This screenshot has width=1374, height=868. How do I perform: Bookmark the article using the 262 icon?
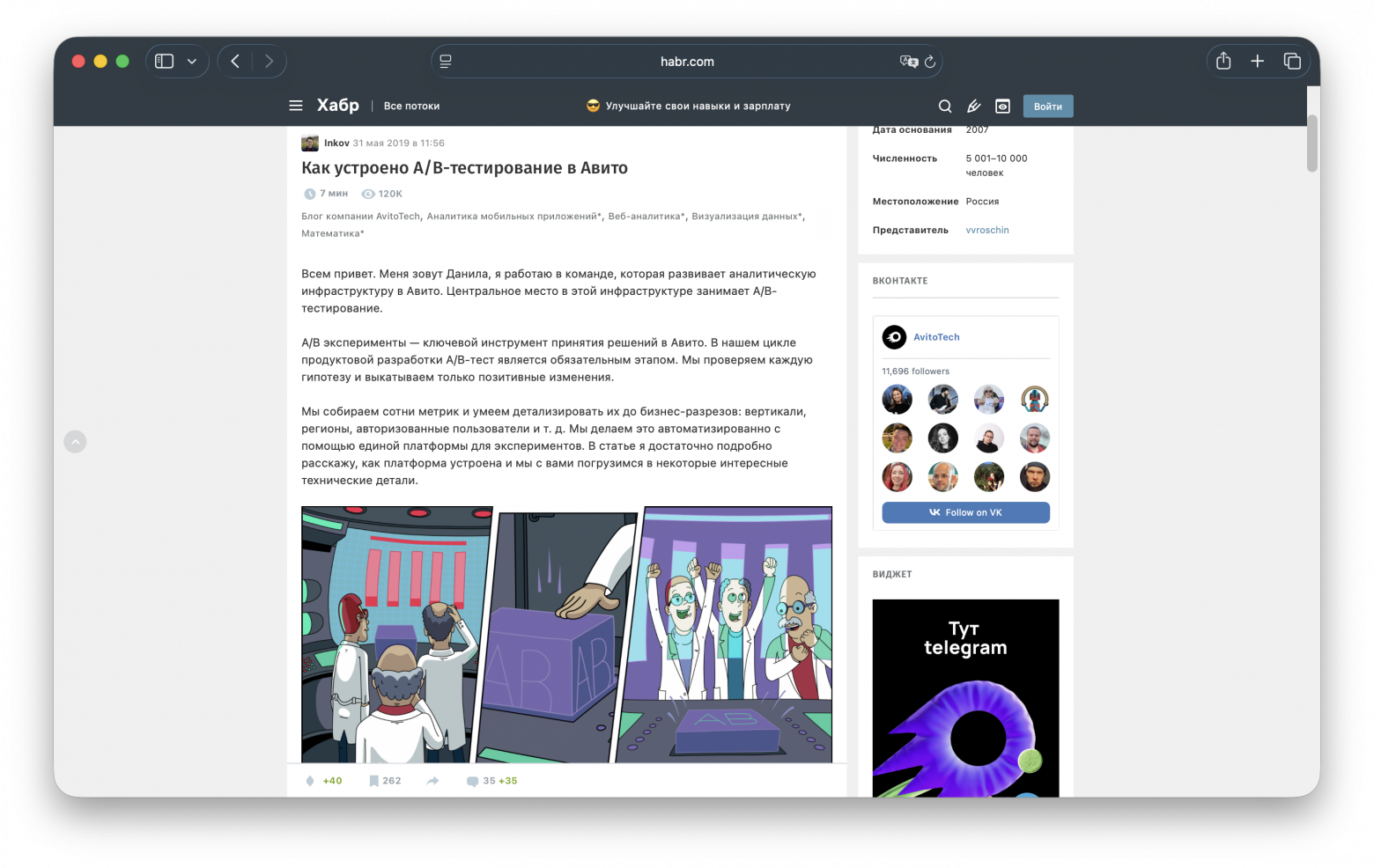(x=374, y=781)
